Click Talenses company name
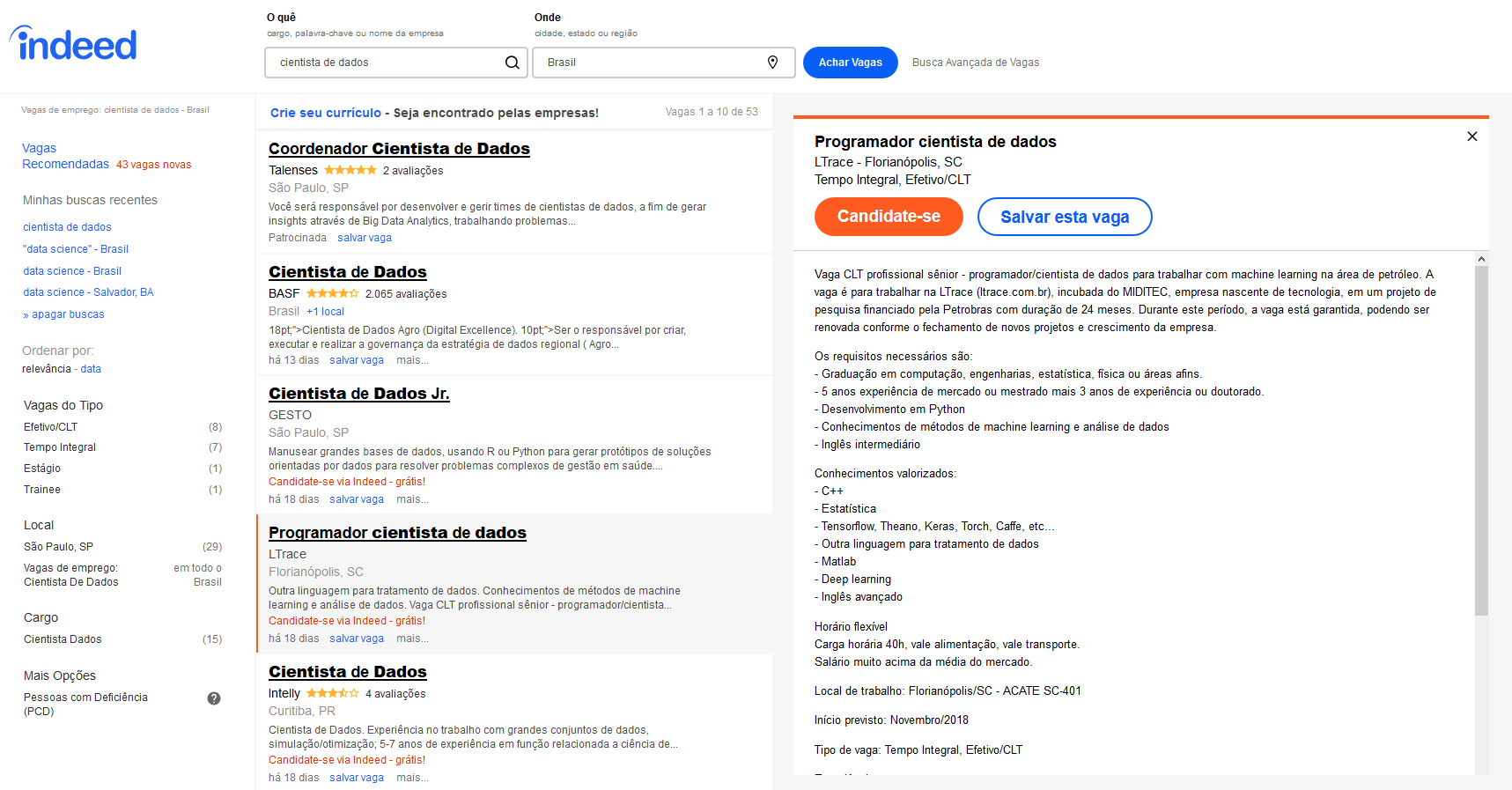 tap(293, 170)
